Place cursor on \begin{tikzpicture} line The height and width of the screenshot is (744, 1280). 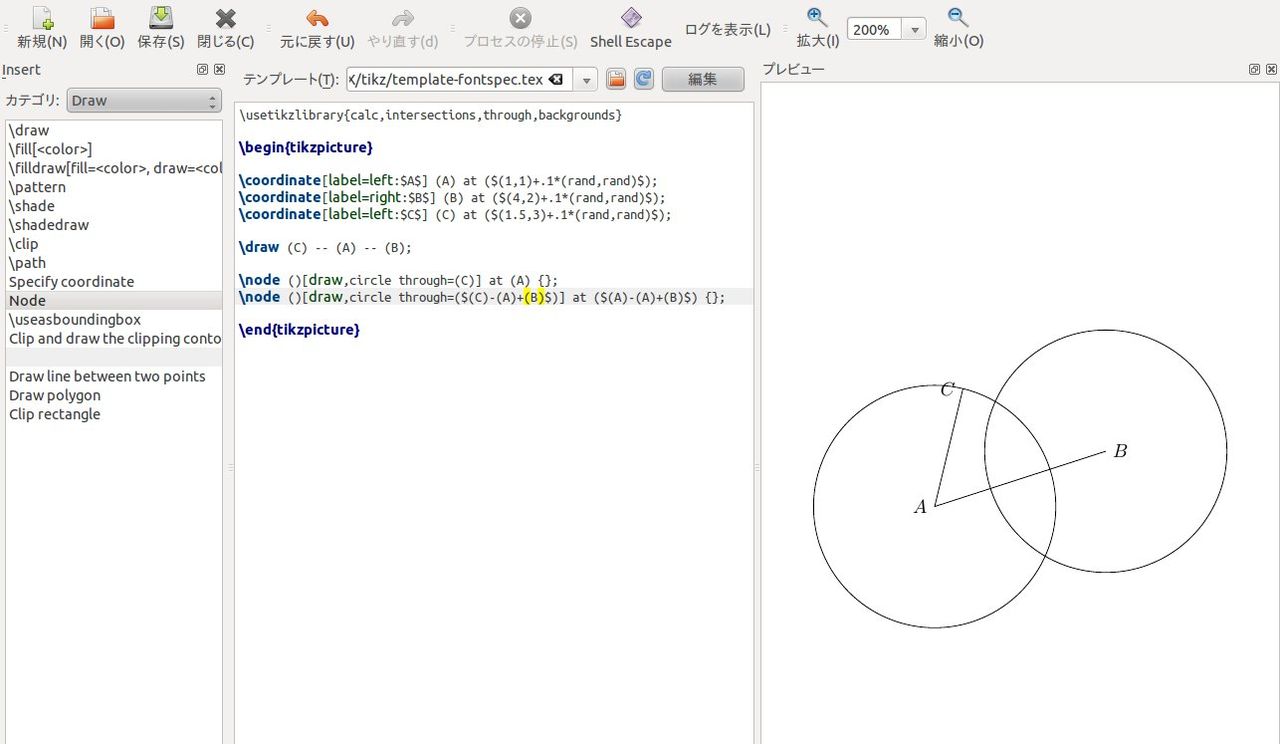306,147
